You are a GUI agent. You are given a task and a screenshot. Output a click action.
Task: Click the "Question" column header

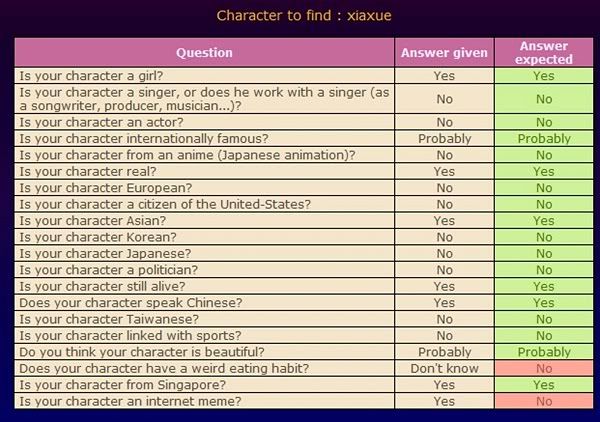204,52
